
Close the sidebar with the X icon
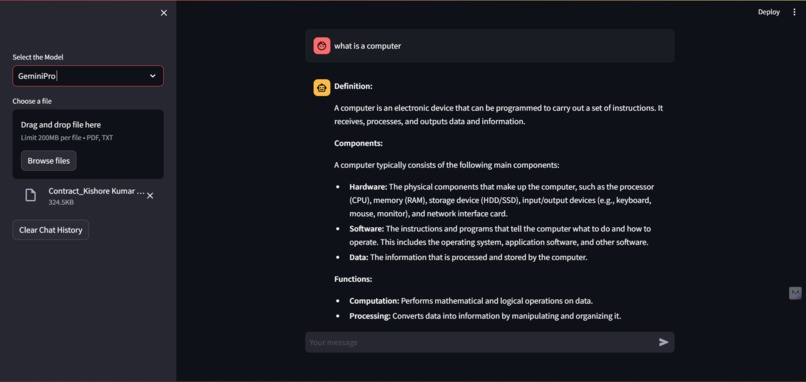163,13
